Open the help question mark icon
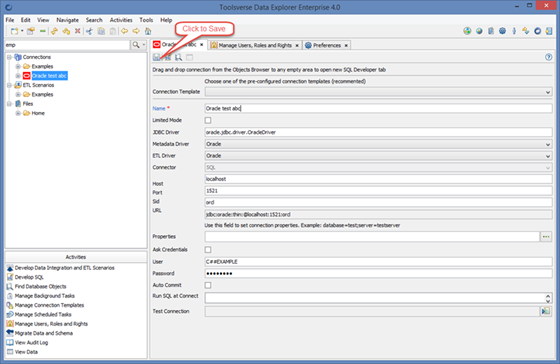 pyautogui.click(x=549, y=57)
